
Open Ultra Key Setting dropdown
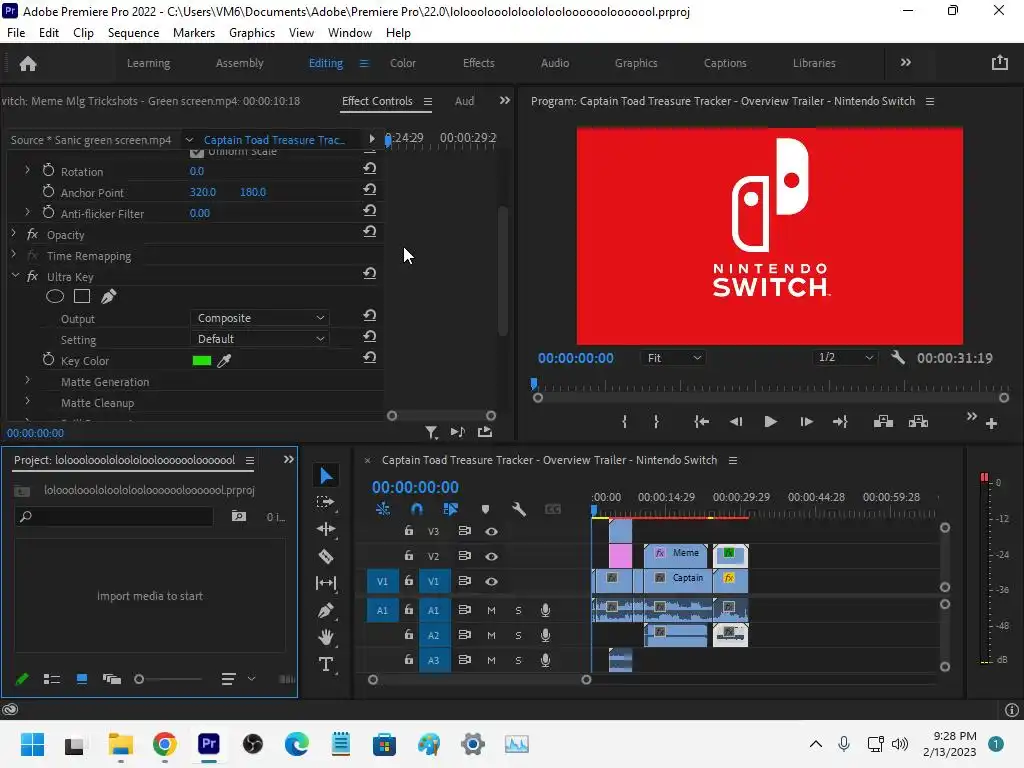(x=260, y=339)
